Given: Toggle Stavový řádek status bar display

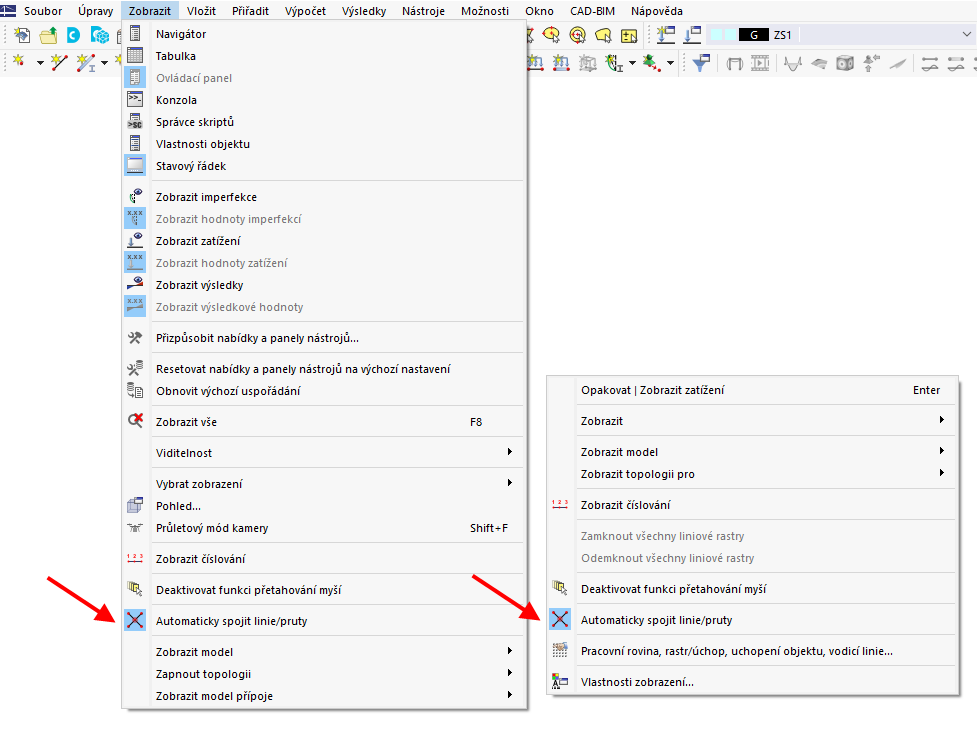Looking at the screenshot, I should point(322,166).
